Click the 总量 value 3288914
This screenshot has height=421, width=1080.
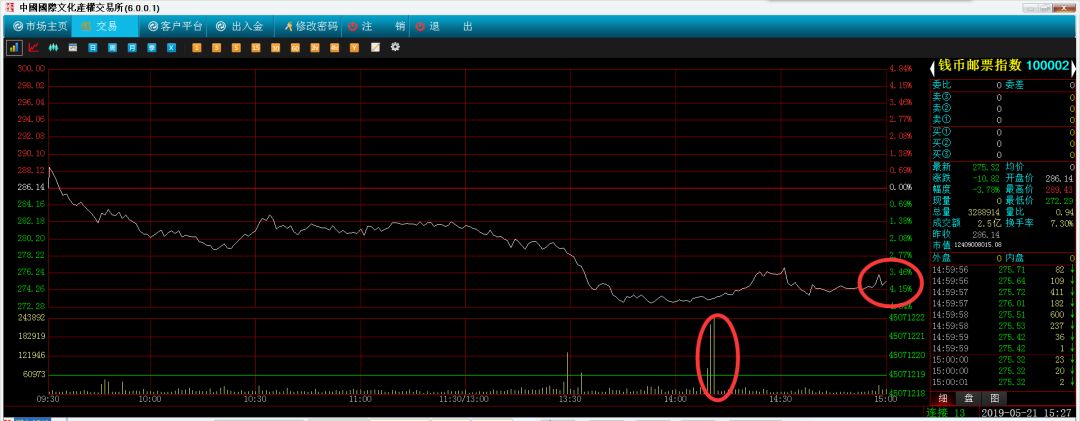pos(986,213)
